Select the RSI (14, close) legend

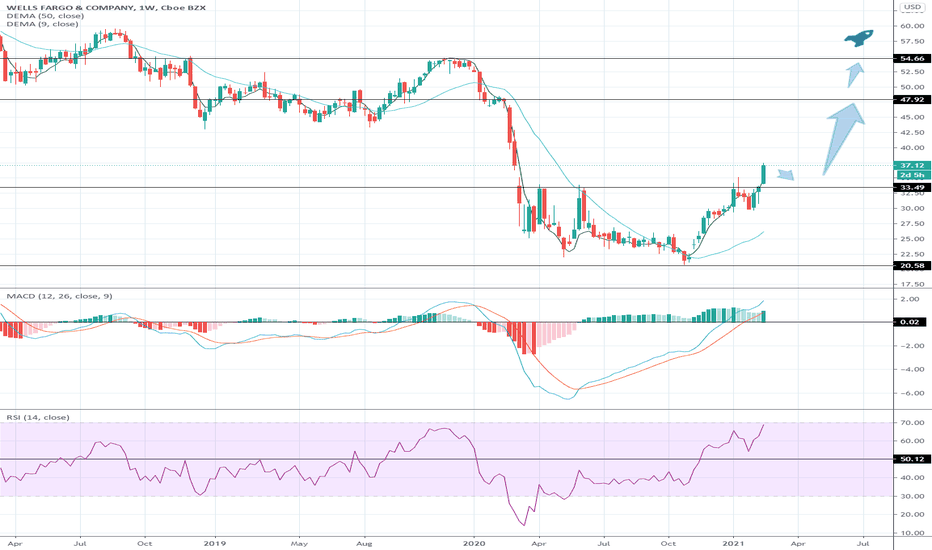tap(37, 417)
